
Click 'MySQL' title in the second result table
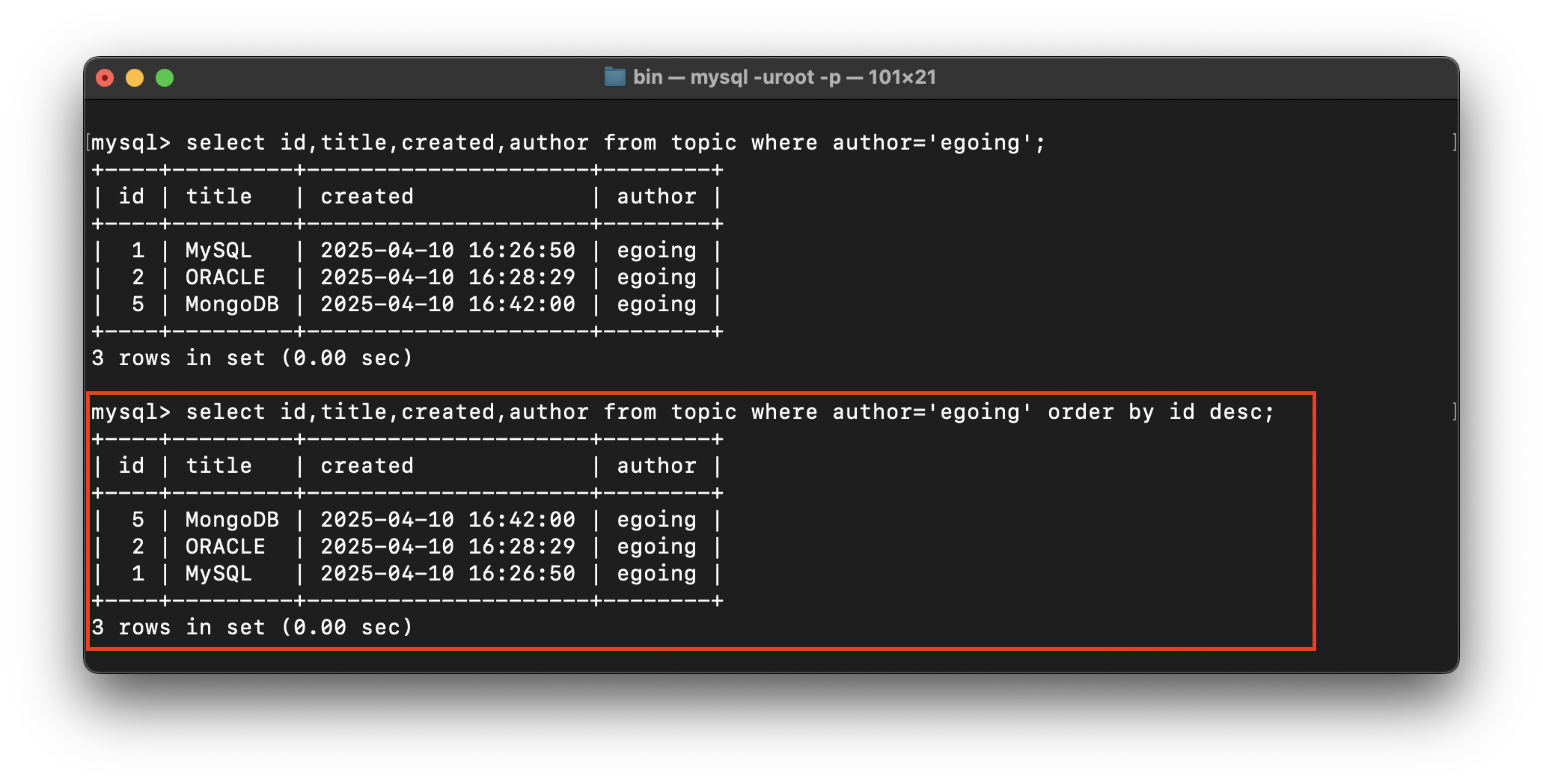pyautogui.click(x=219, y=574)
